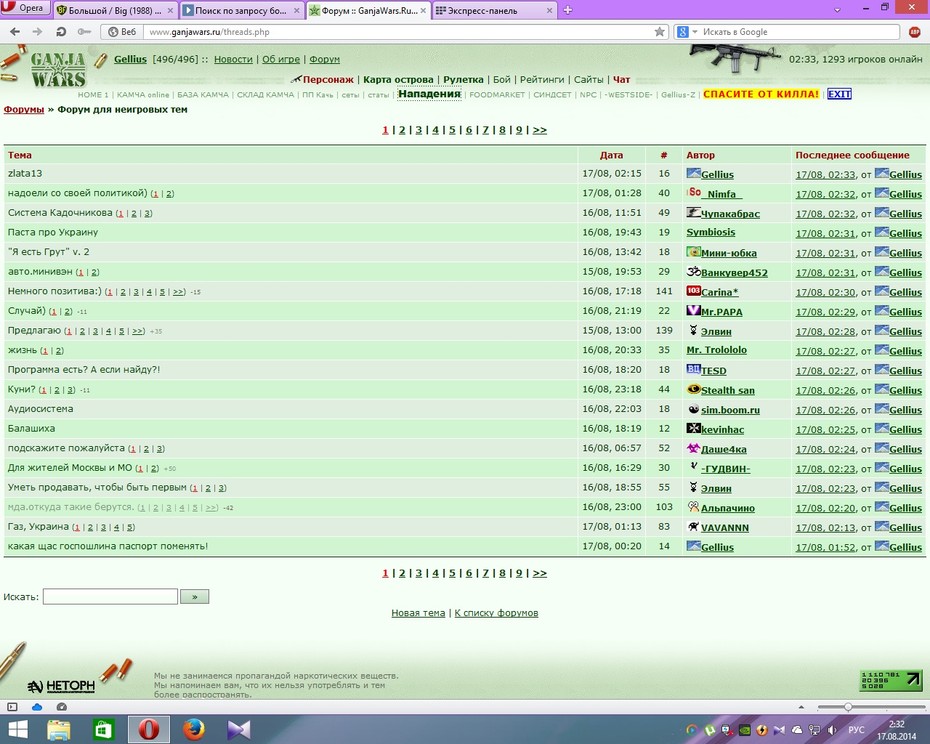Click the Adblock icon next to the search field
The height and width of the screenshot is (744, 930).
(915, 32)
